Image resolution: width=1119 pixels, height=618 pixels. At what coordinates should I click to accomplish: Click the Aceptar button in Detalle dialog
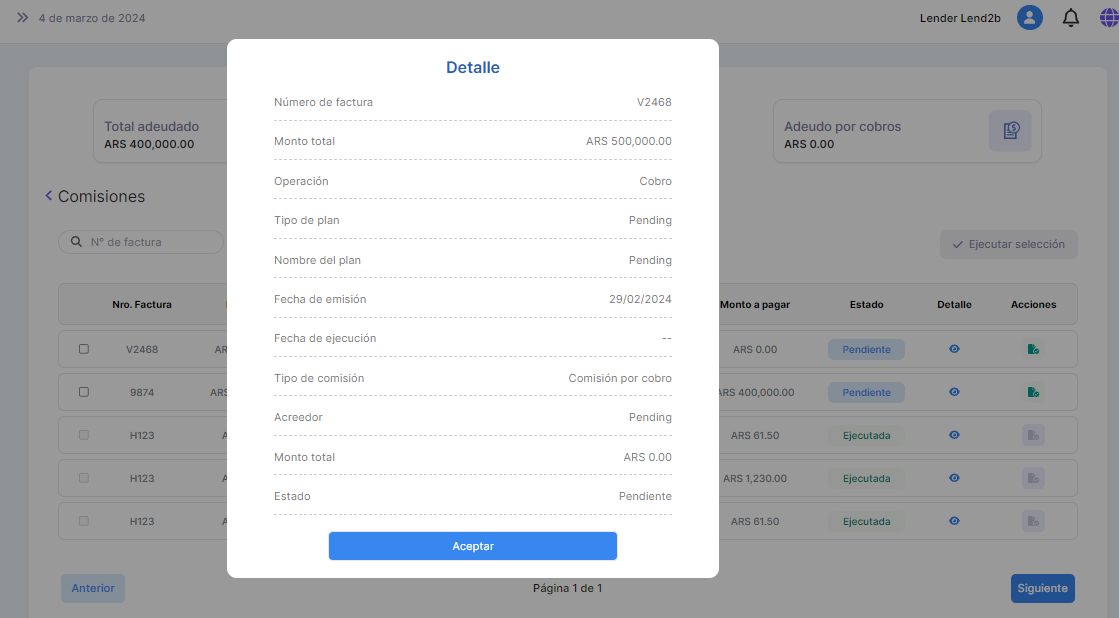pyautogui.click(x=472, y=546)
